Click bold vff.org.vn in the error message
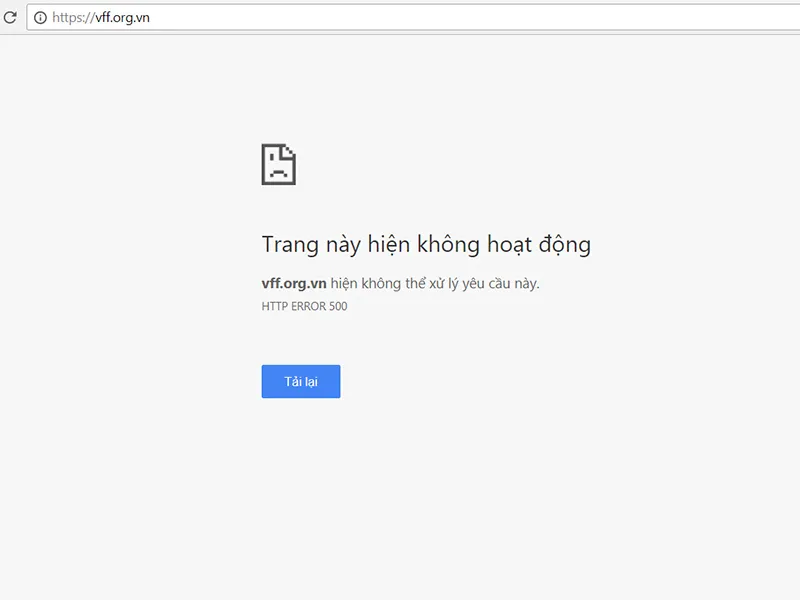This screenshot has width=800, height=600. click(x=294, y=284)
